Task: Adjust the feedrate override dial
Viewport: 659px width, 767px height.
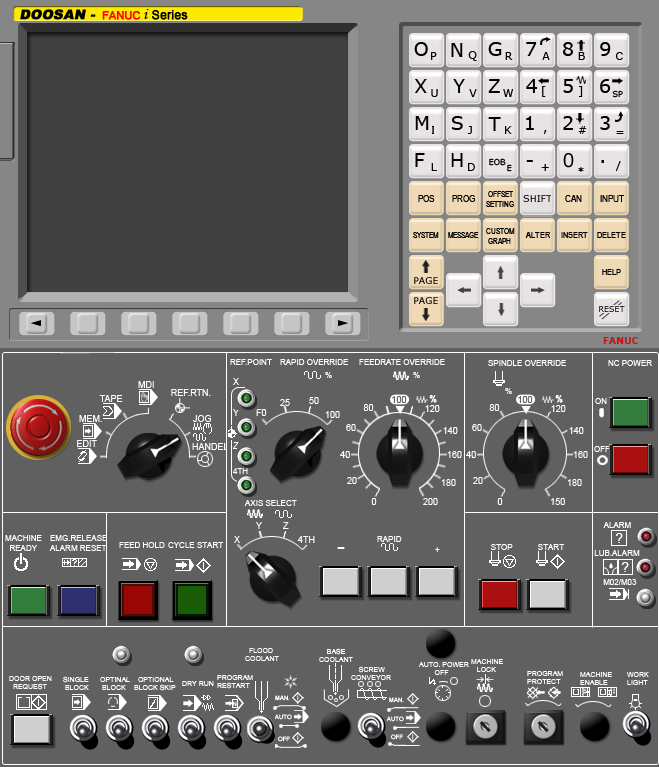Action: (400, 452)
